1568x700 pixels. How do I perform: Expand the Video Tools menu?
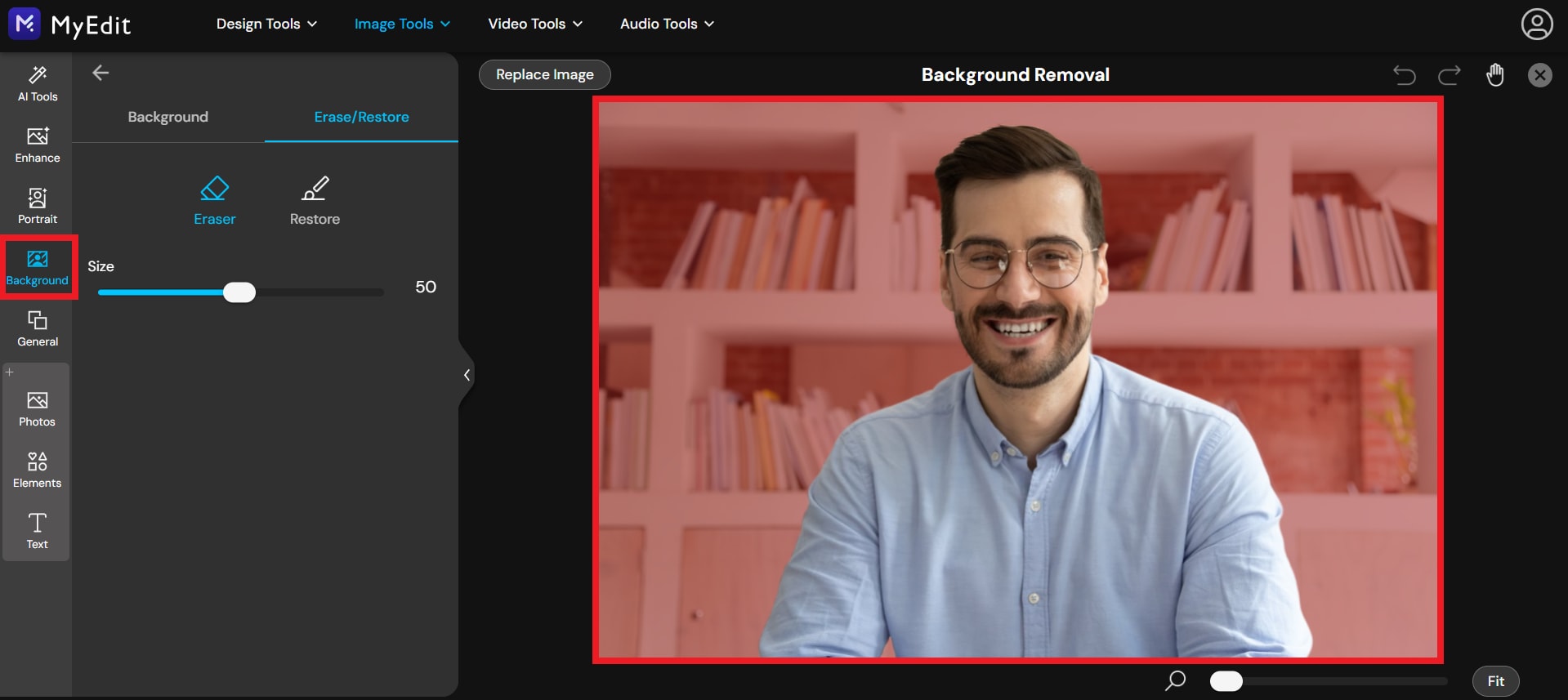[x=535, y=25]
